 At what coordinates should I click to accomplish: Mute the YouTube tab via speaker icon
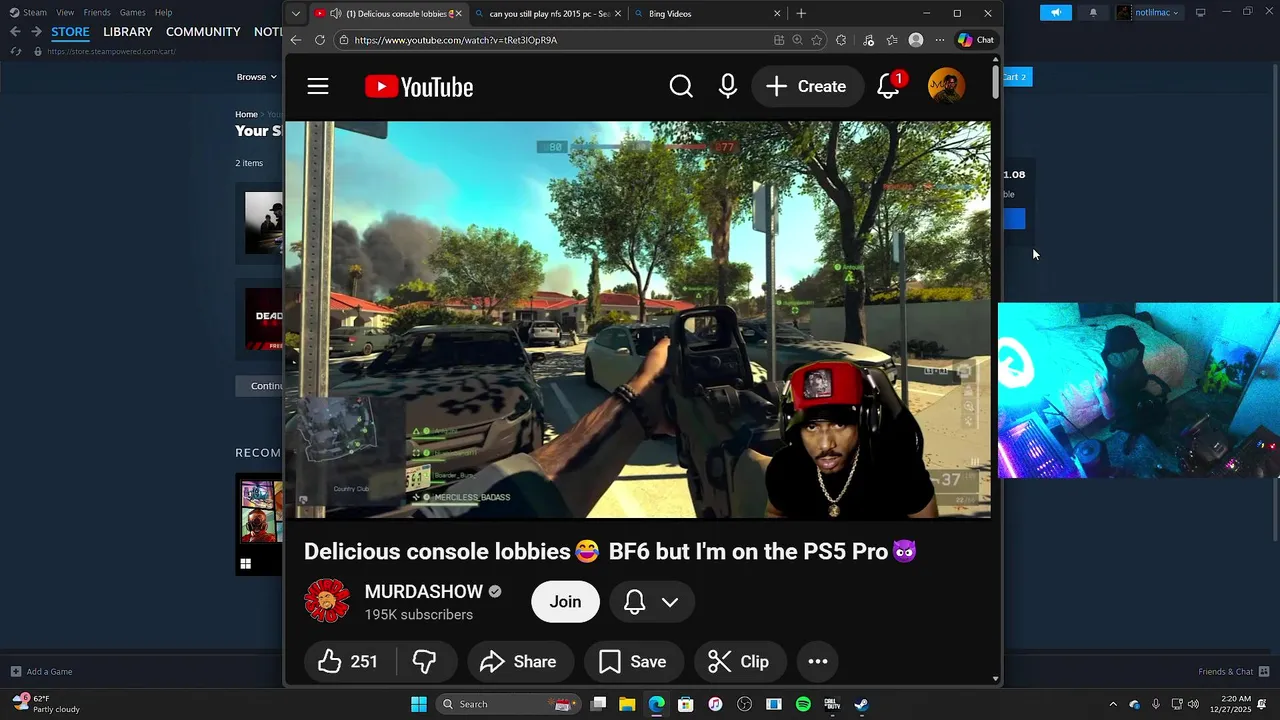click(335, 14)
